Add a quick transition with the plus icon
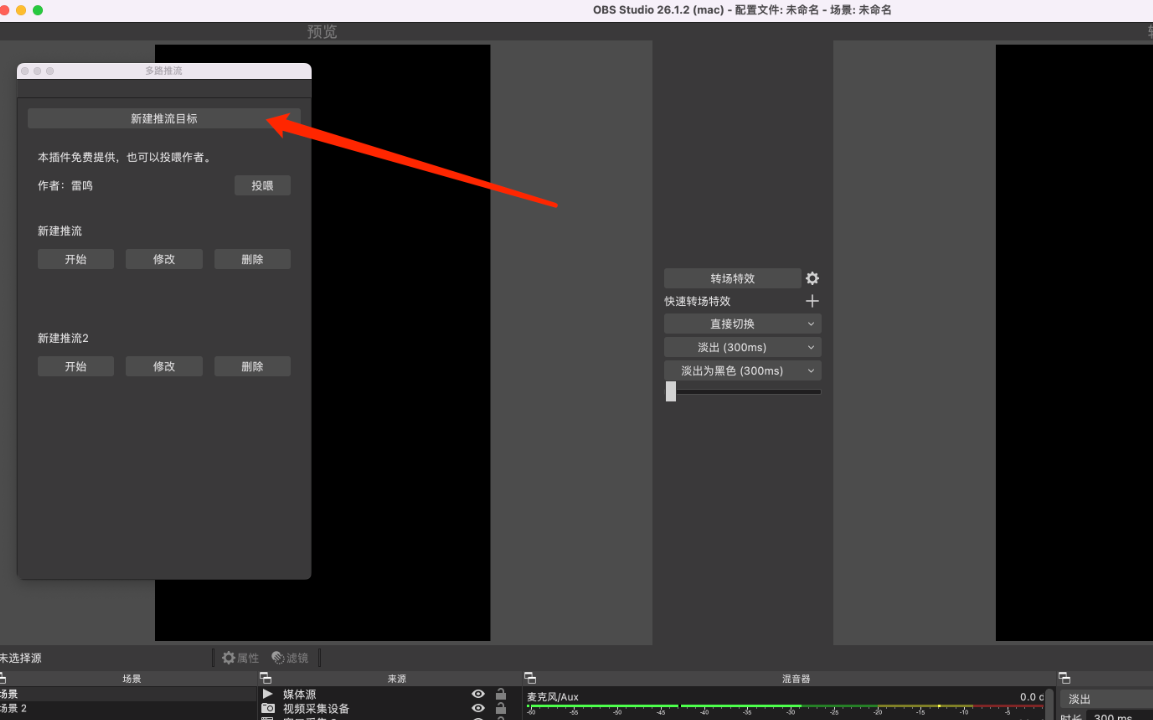The image size is (1153, 720). 812,301
